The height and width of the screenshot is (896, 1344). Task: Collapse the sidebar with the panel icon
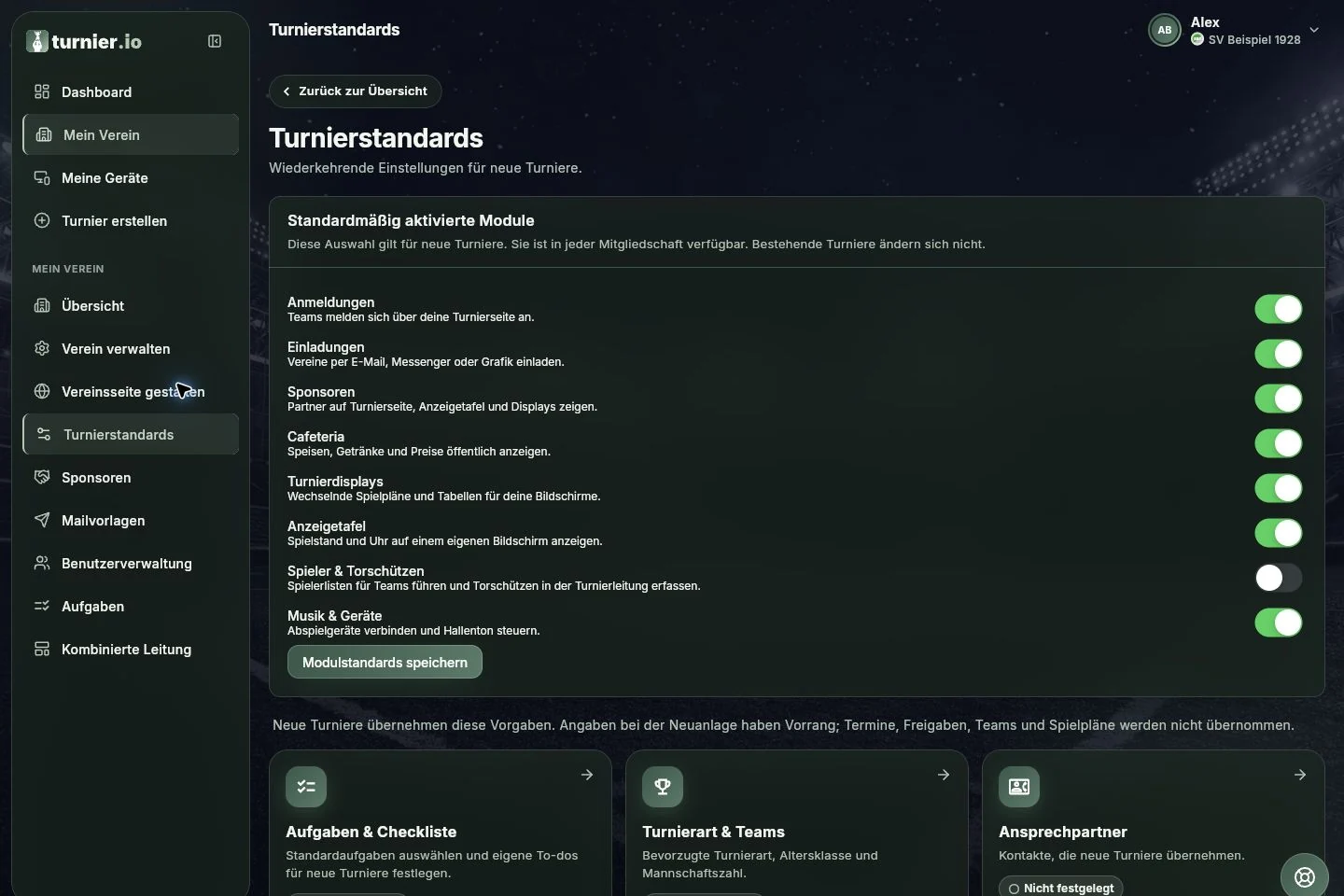tap(215, 41)
